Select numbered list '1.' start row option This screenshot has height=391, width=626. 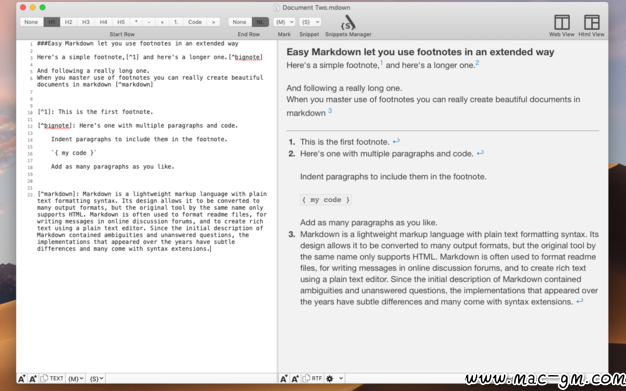click(x=176, y=22)
